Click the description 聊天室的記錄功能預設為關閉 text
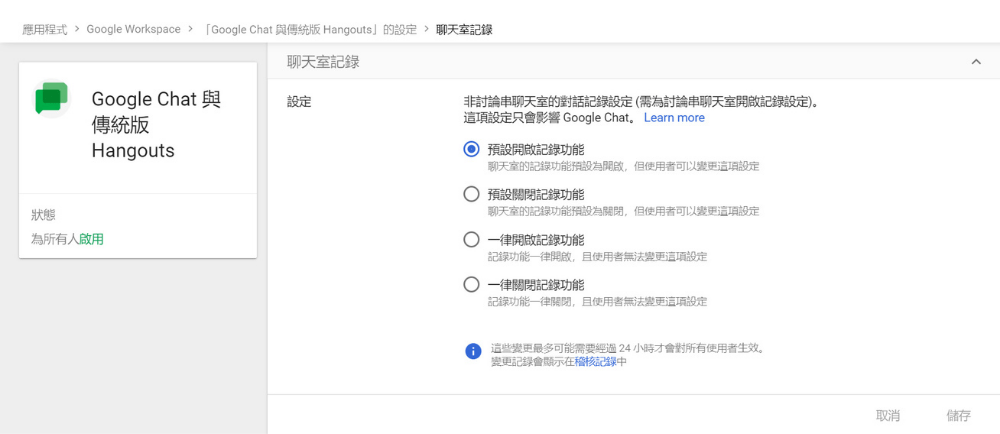The width and height of the screenshot is (1000, 434). [x=624, y=211]
